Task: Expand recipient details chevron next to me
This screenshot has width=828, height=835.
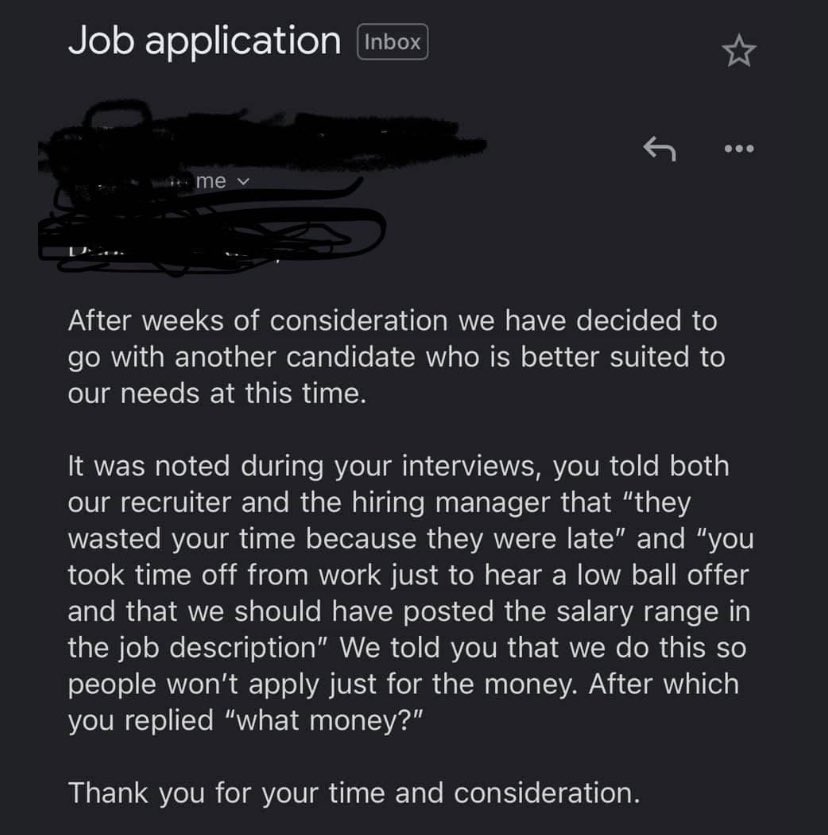Action: coord(242,182)
